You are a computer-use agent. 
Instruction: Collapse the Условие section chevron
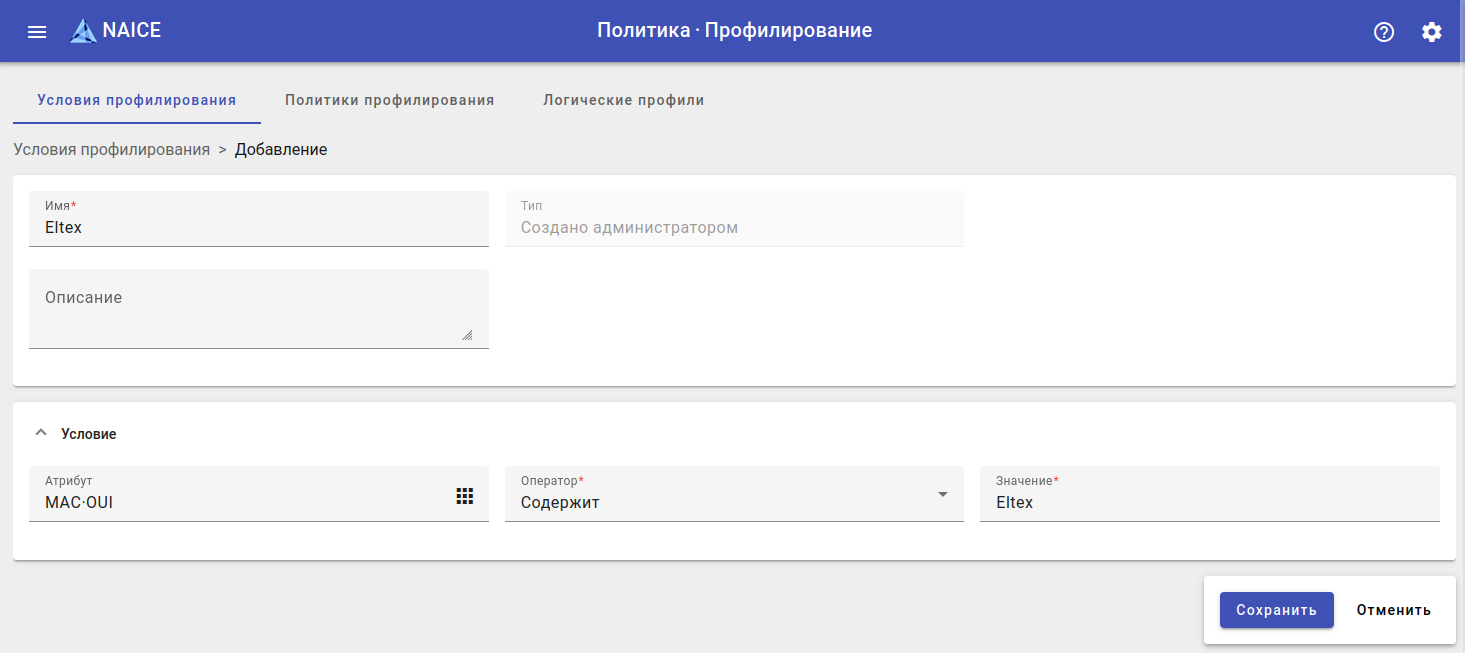click(41, 433)
